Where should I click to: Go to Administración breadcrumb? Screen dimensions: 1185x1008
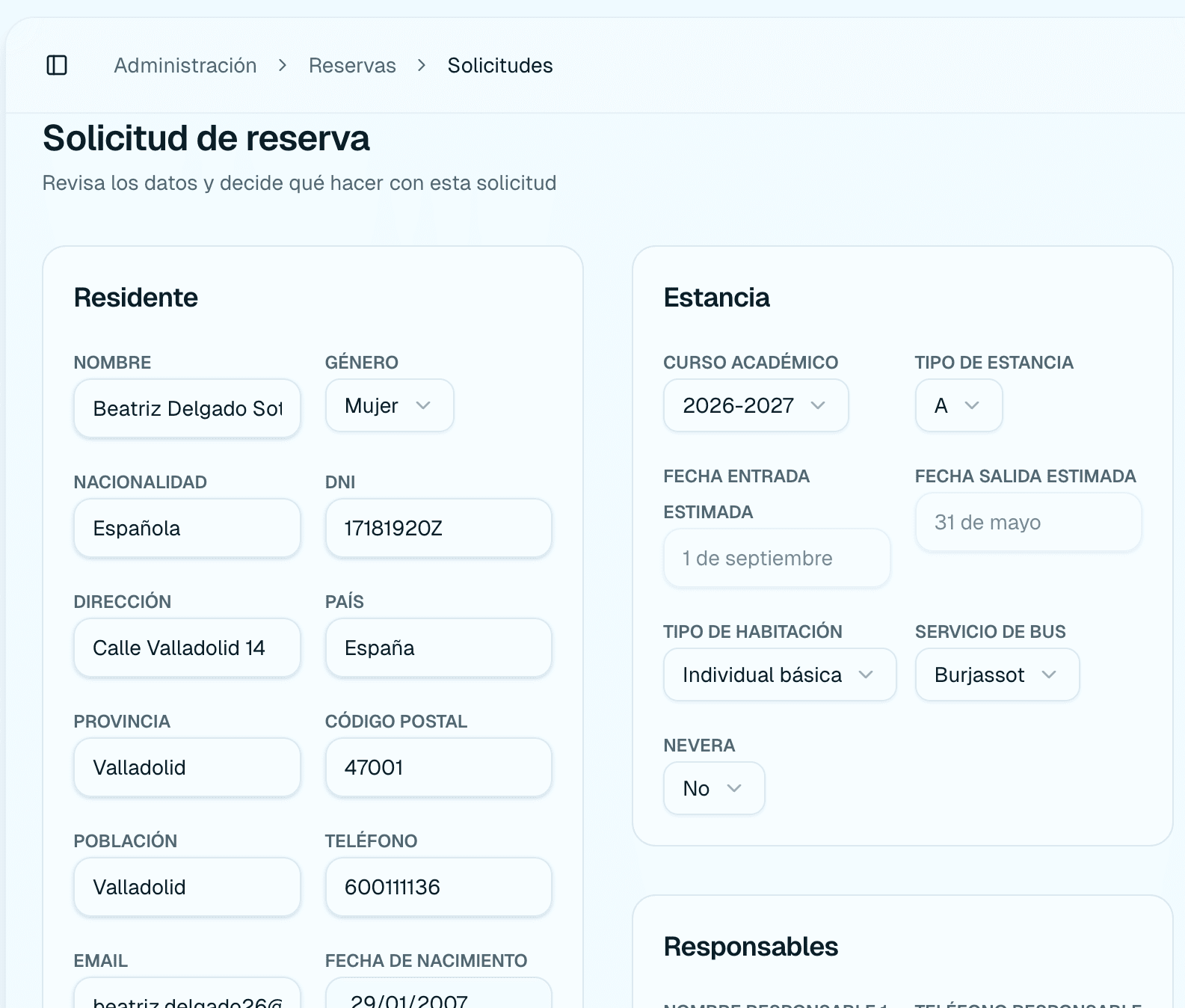(x=185, y=66)
